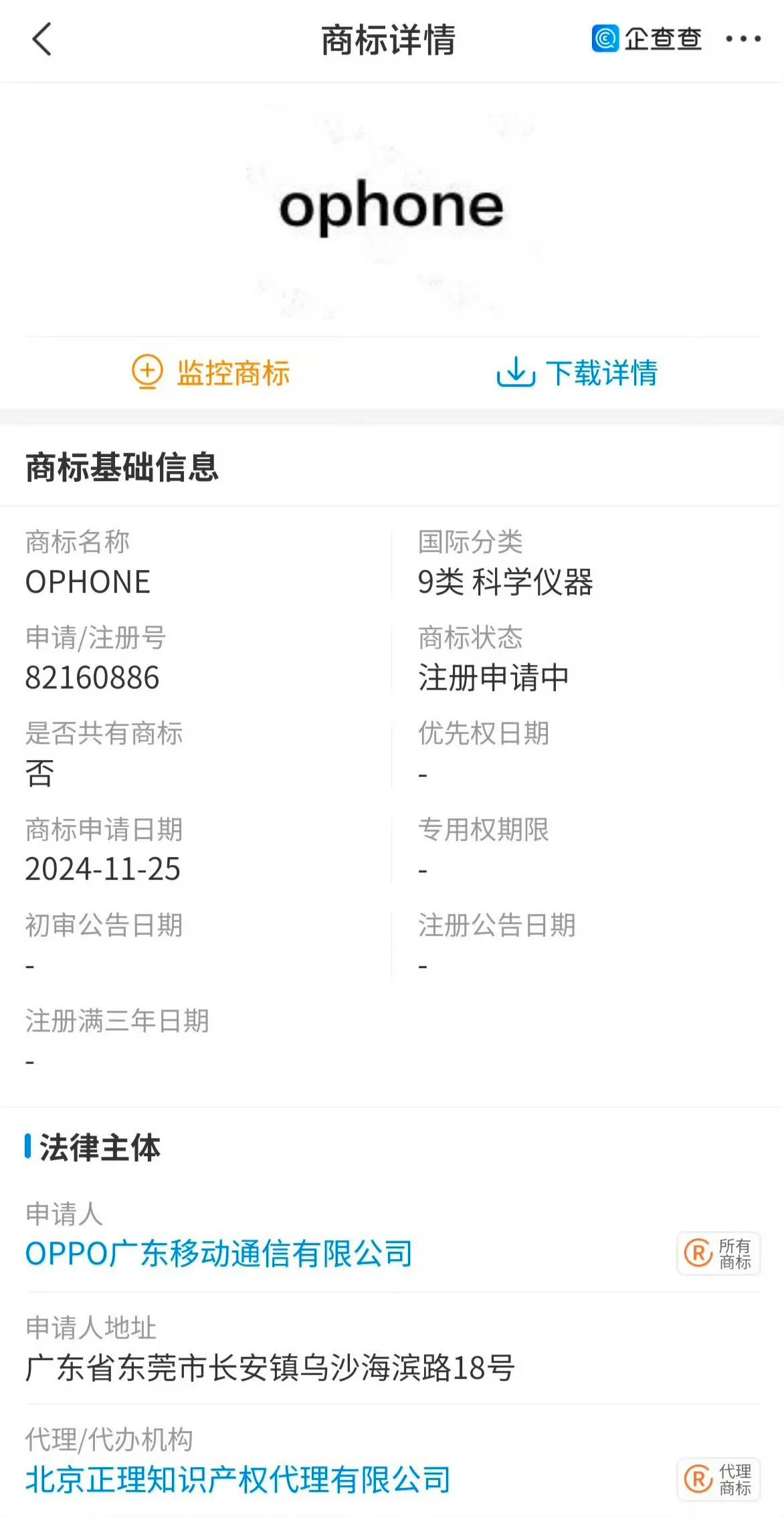Viewport: 784px width, 1518px height.
Task: Open agency 北京正理知识产权代理有限公司 link
Action: pyautogui.click(x=238, y=1479)
